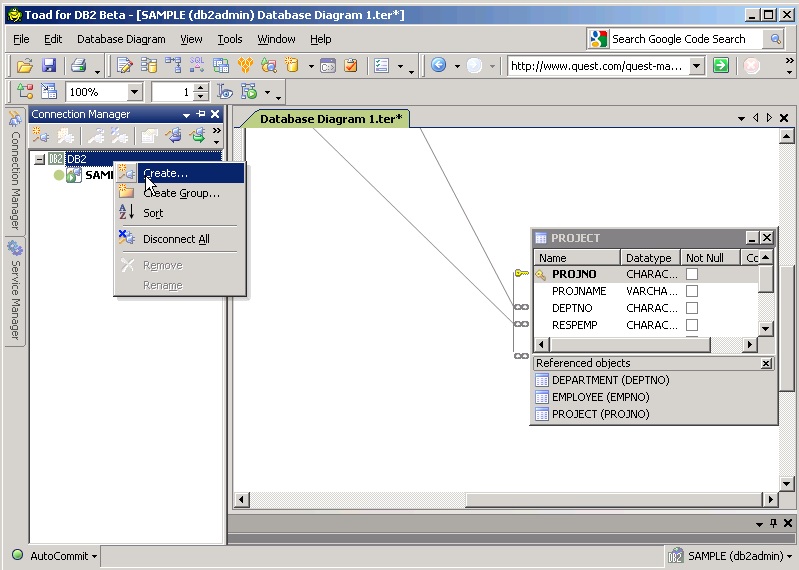Click the table grid arrow icon beside zoom
Viewport: 799px width, 570px height.
49,92
